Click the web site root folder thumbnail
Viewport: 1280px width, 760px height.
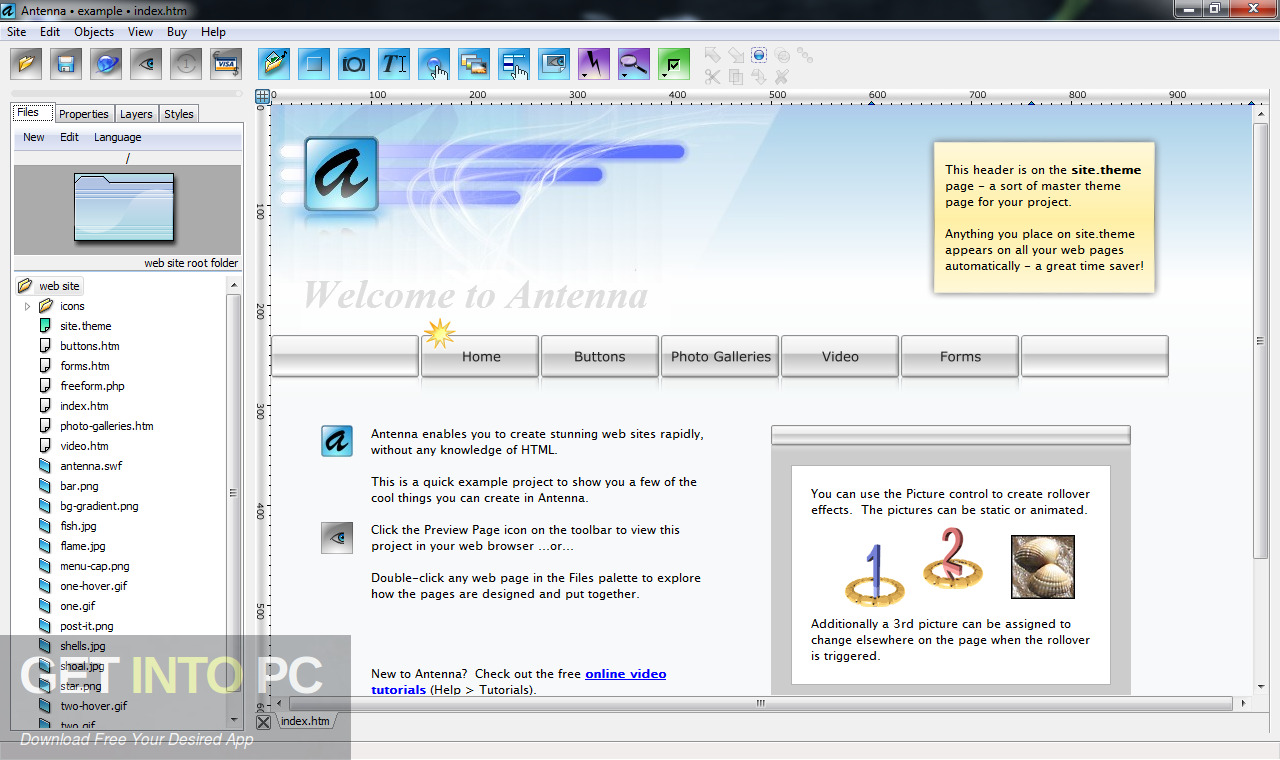124,206
